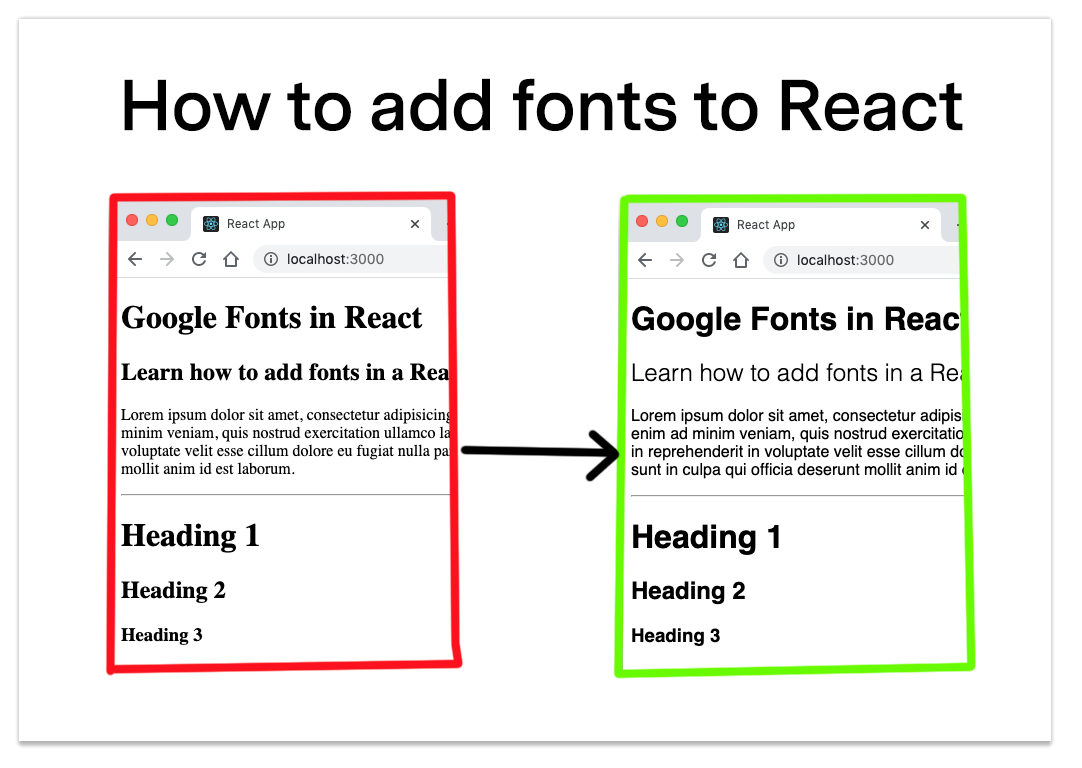
Task: Click red close button of right window
Action: [642, 221]
